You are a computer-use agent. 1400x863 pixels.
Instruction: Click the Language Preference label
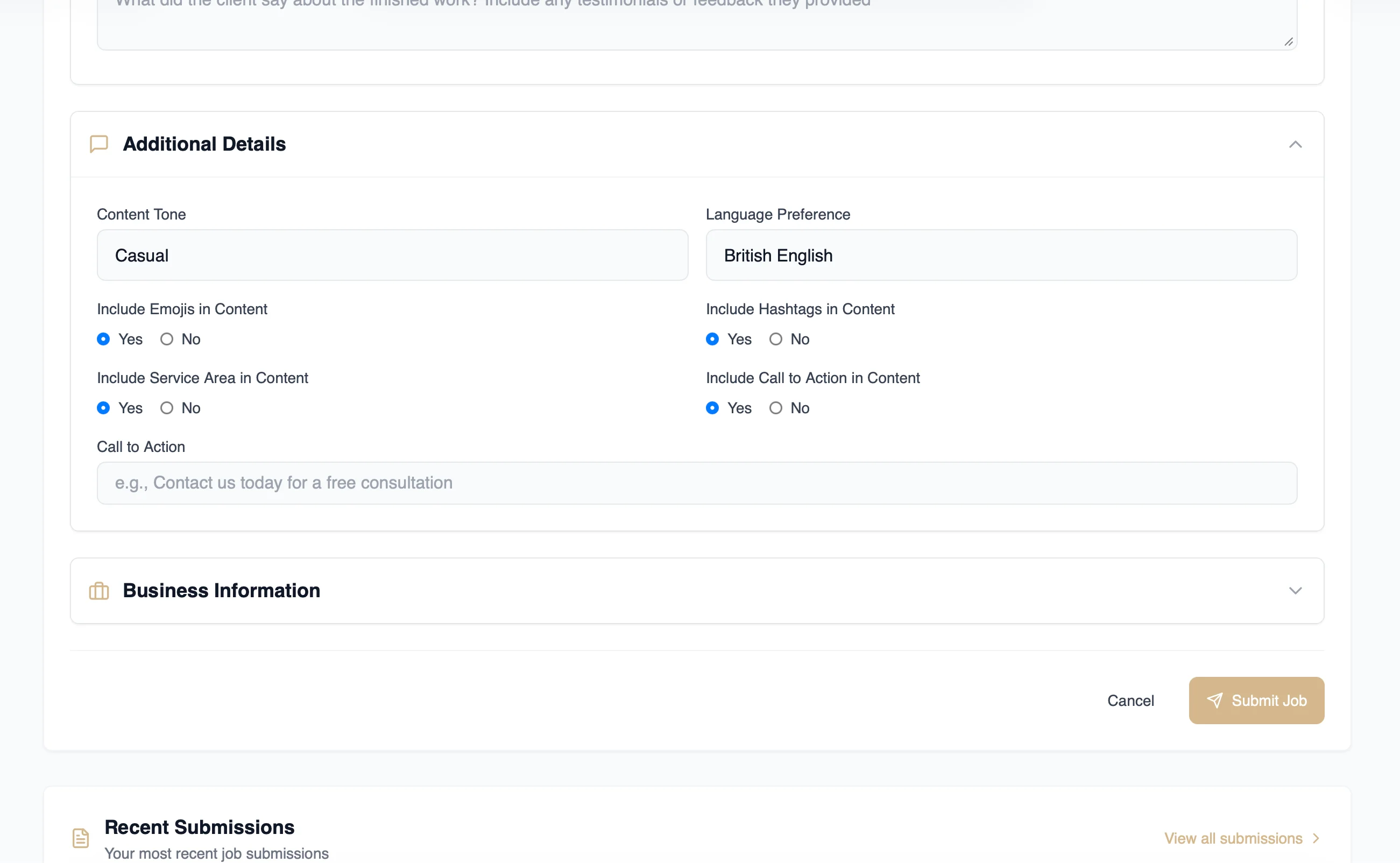[778, 214]
